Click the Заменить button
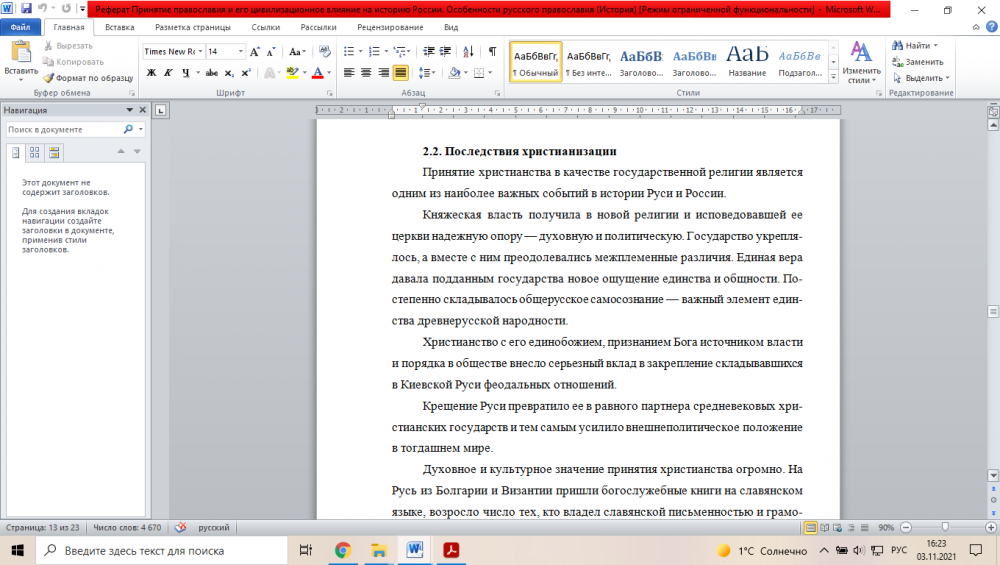 (x=923, y=61)
